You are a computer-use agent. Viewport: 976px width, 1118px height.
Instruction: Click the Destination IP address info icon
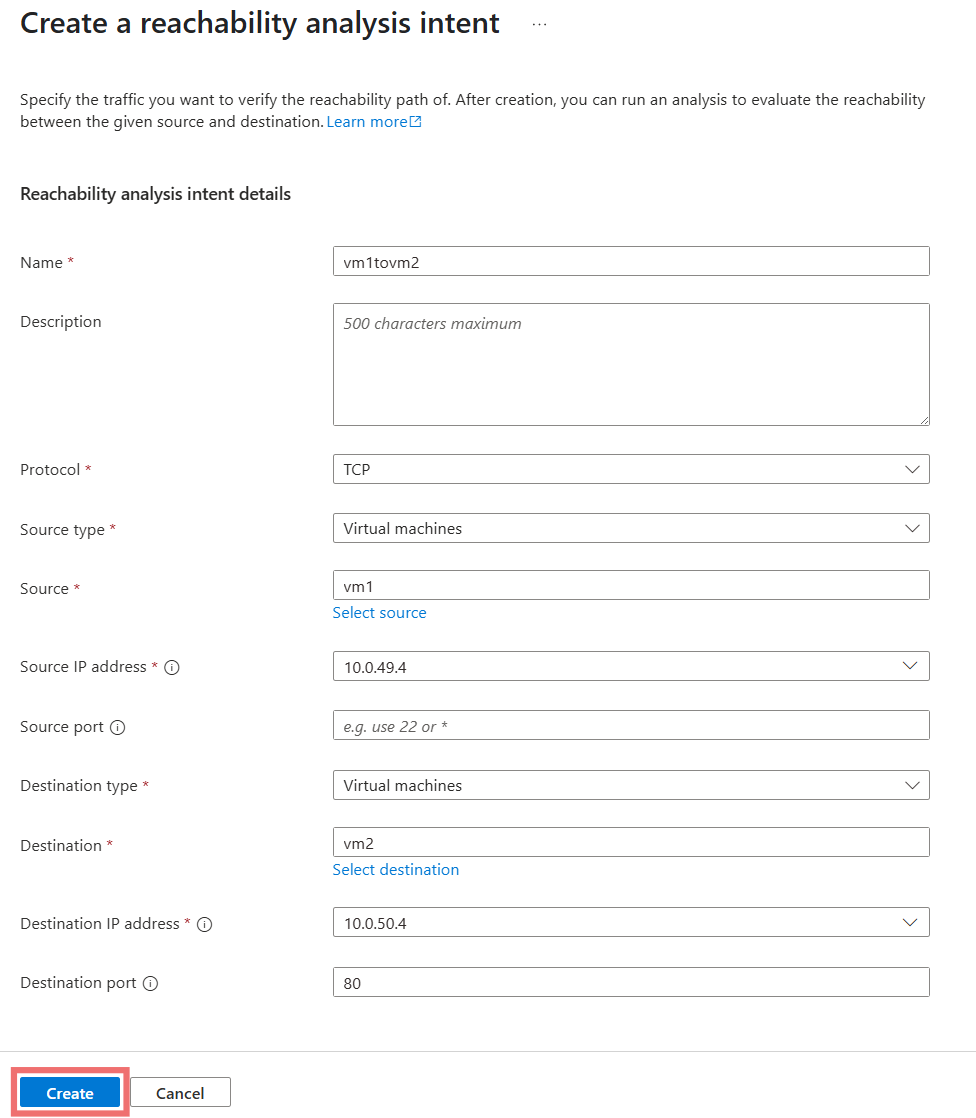click(x=205, y=924)
